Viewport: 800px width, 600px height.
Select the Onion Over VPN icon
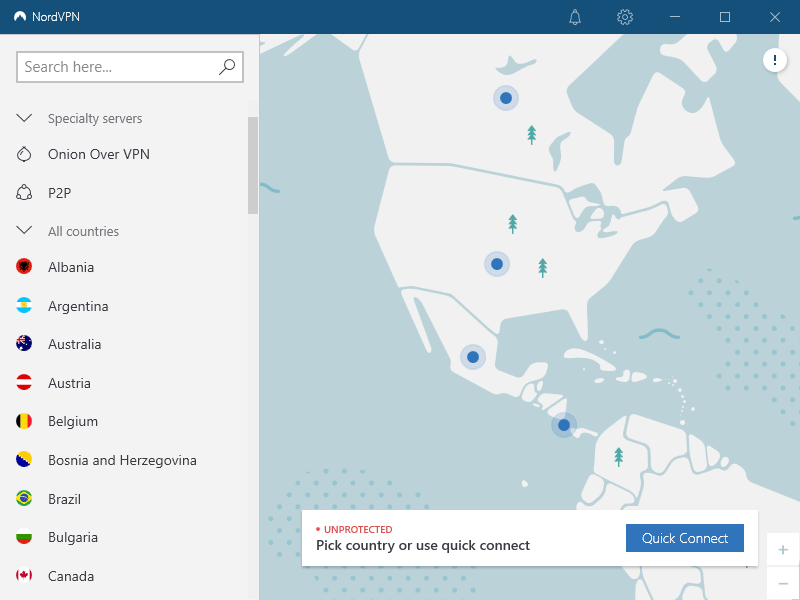point(24,154)
